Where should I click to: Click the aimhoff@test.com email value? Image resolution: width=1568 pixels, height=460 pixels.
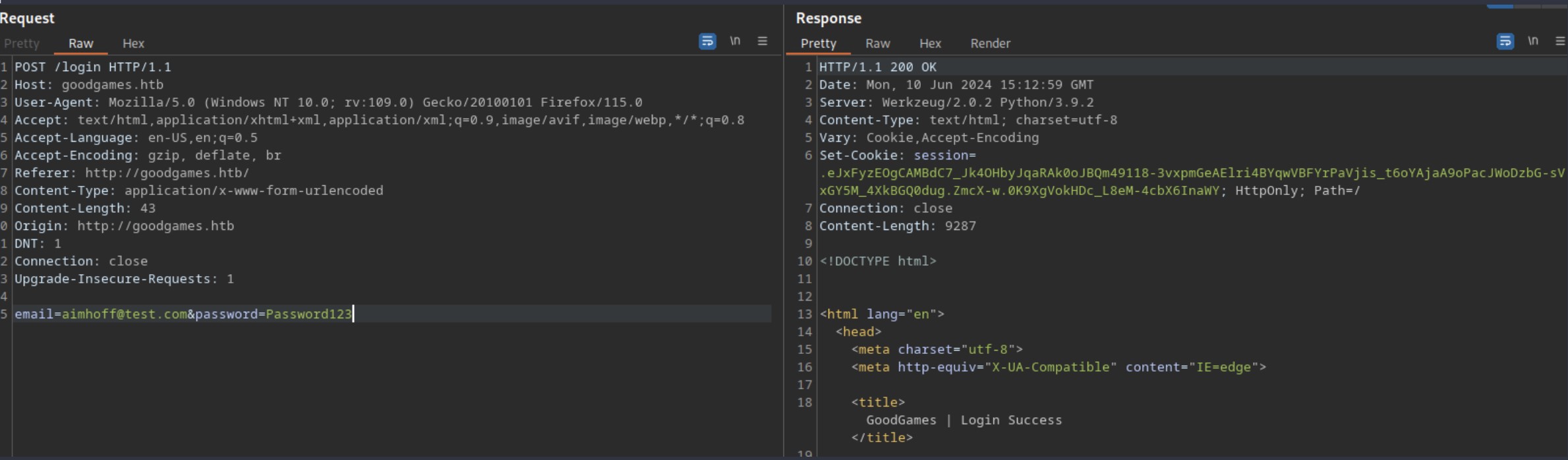tap(125, 314)
